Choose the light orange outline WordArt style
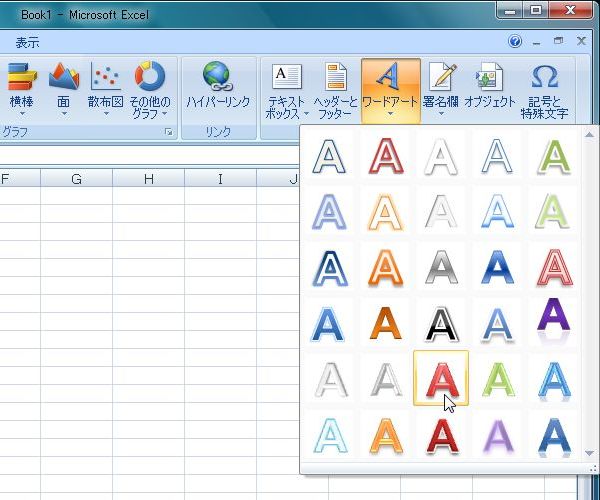The width and height of the screenshot is (600, 500). (386, 212)
